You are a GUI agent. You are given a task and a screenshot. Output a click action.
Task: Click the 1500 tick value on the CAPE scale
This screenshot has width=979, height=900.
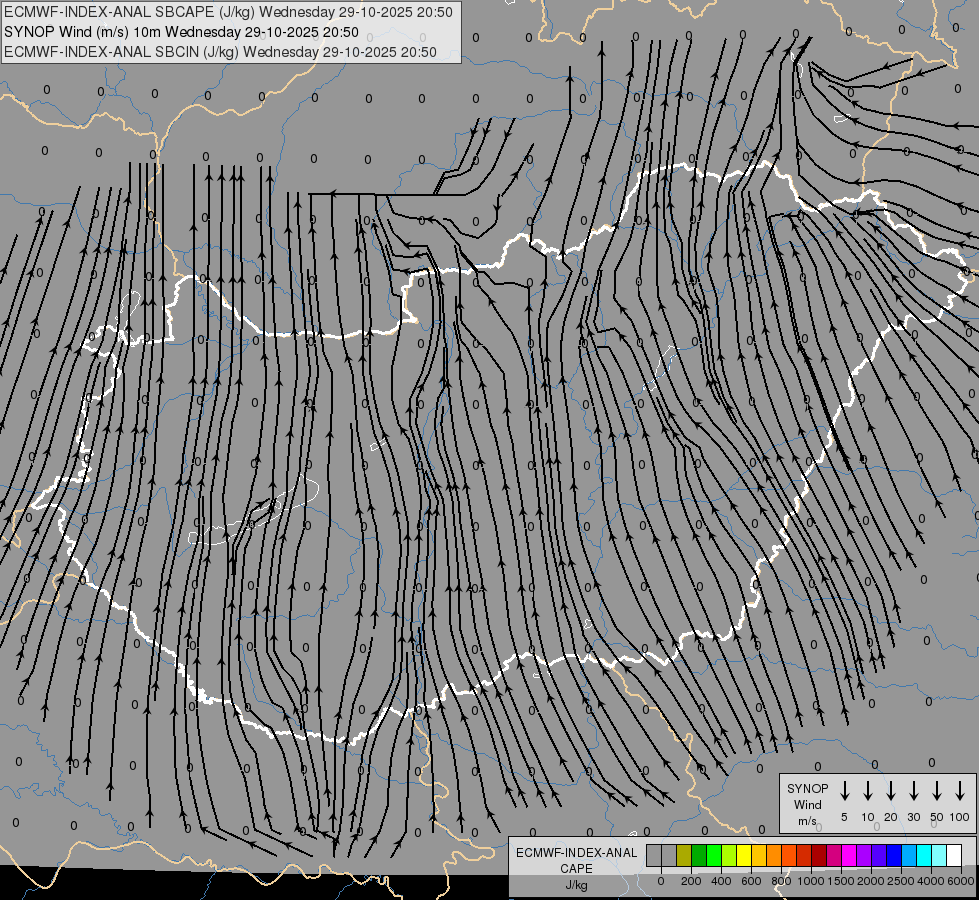841,881
